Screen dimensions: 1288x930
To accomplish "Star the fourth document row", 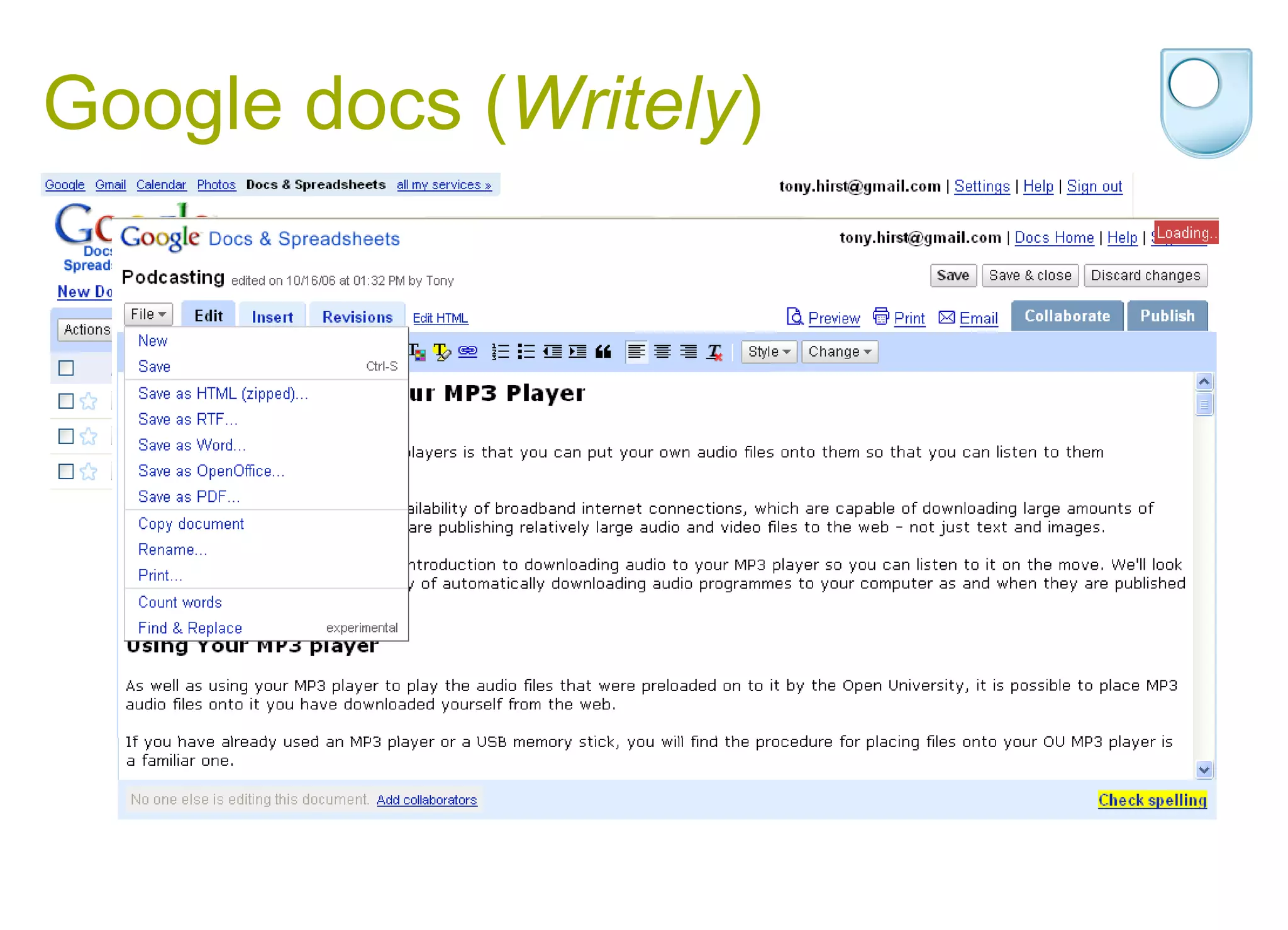I will pos(89,472).
